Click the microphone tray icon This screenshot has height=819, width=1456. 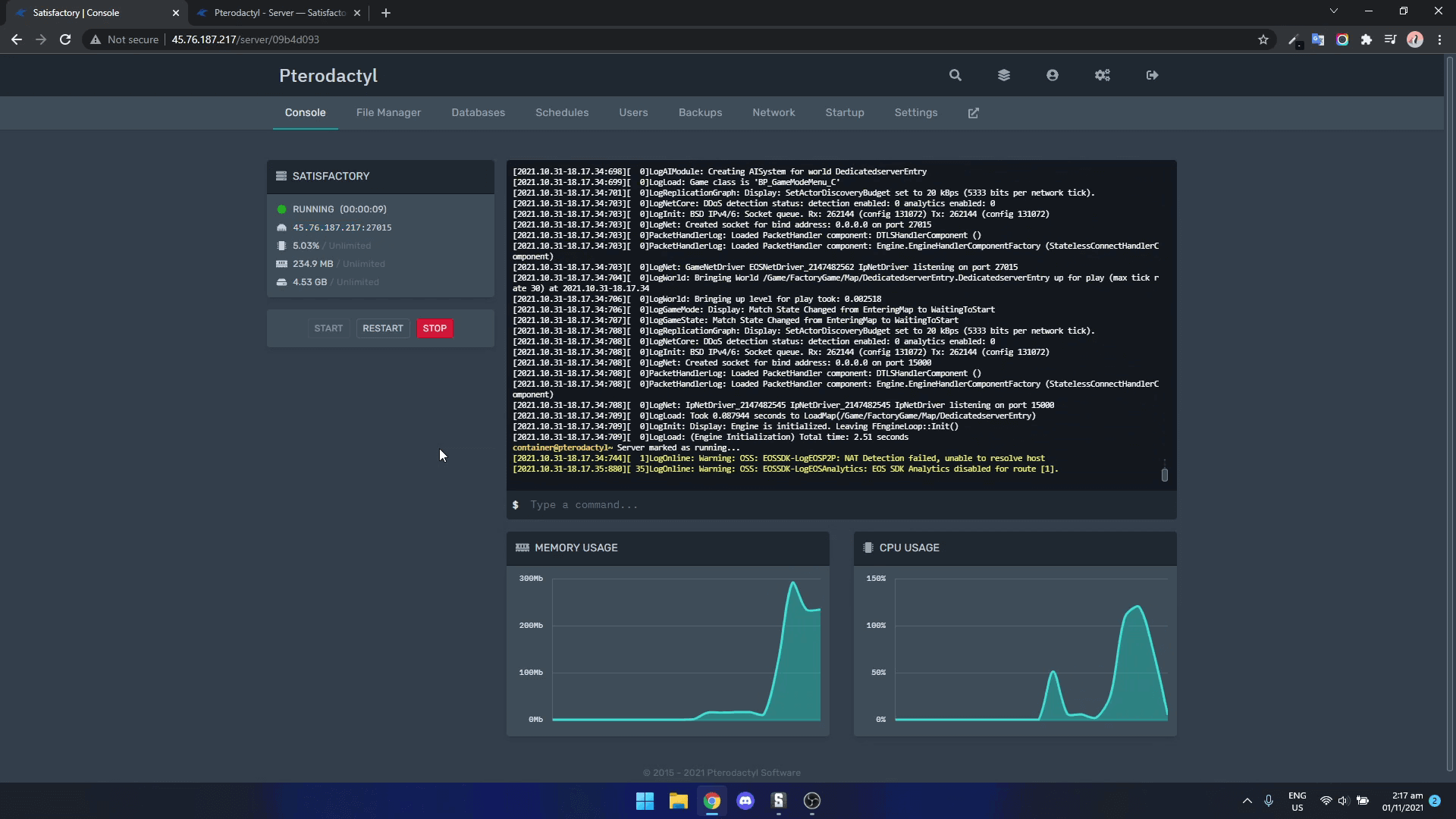1268,801
